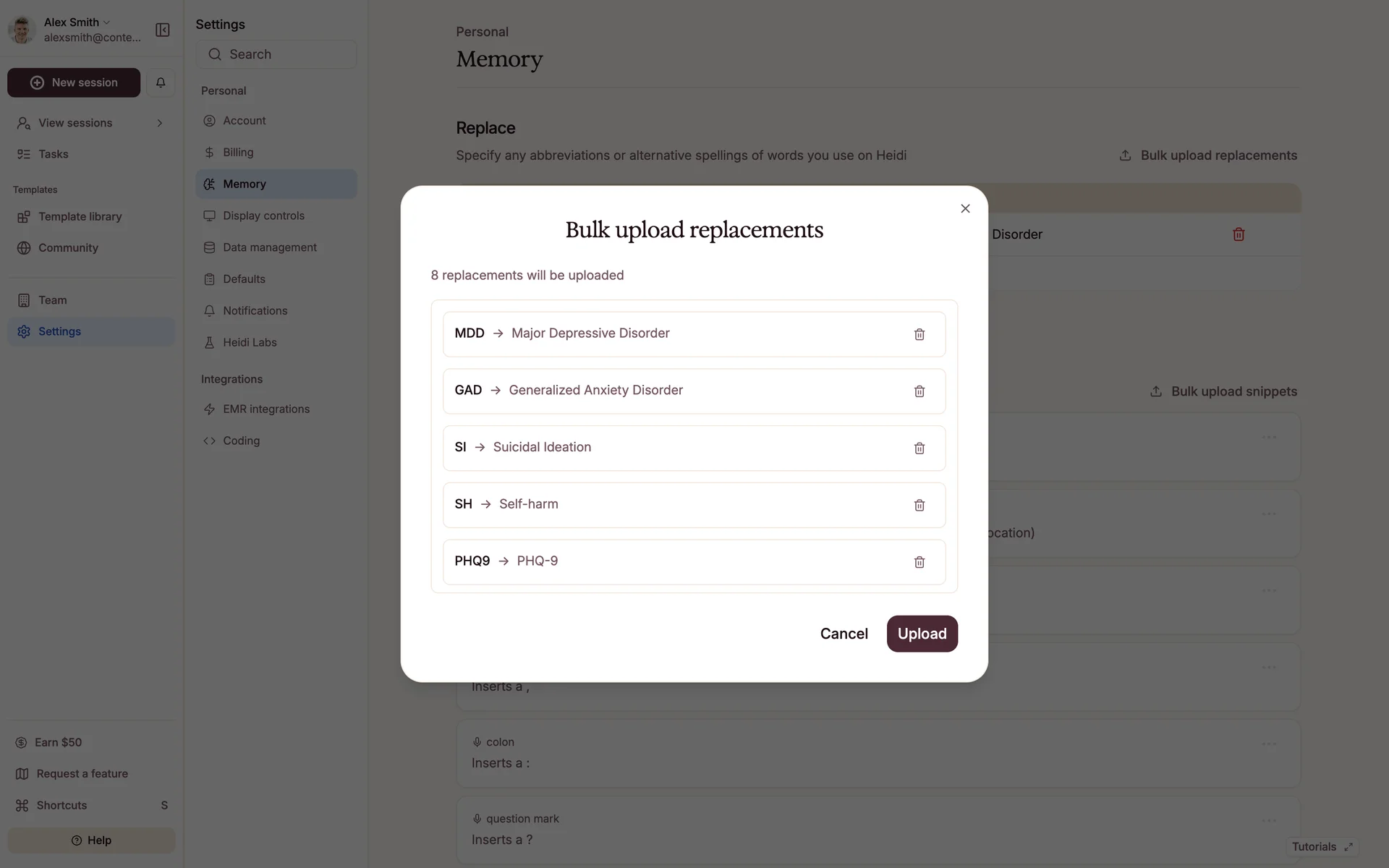
Task: Start a New session
Action: pyautogui.click(x=74, y=82)
